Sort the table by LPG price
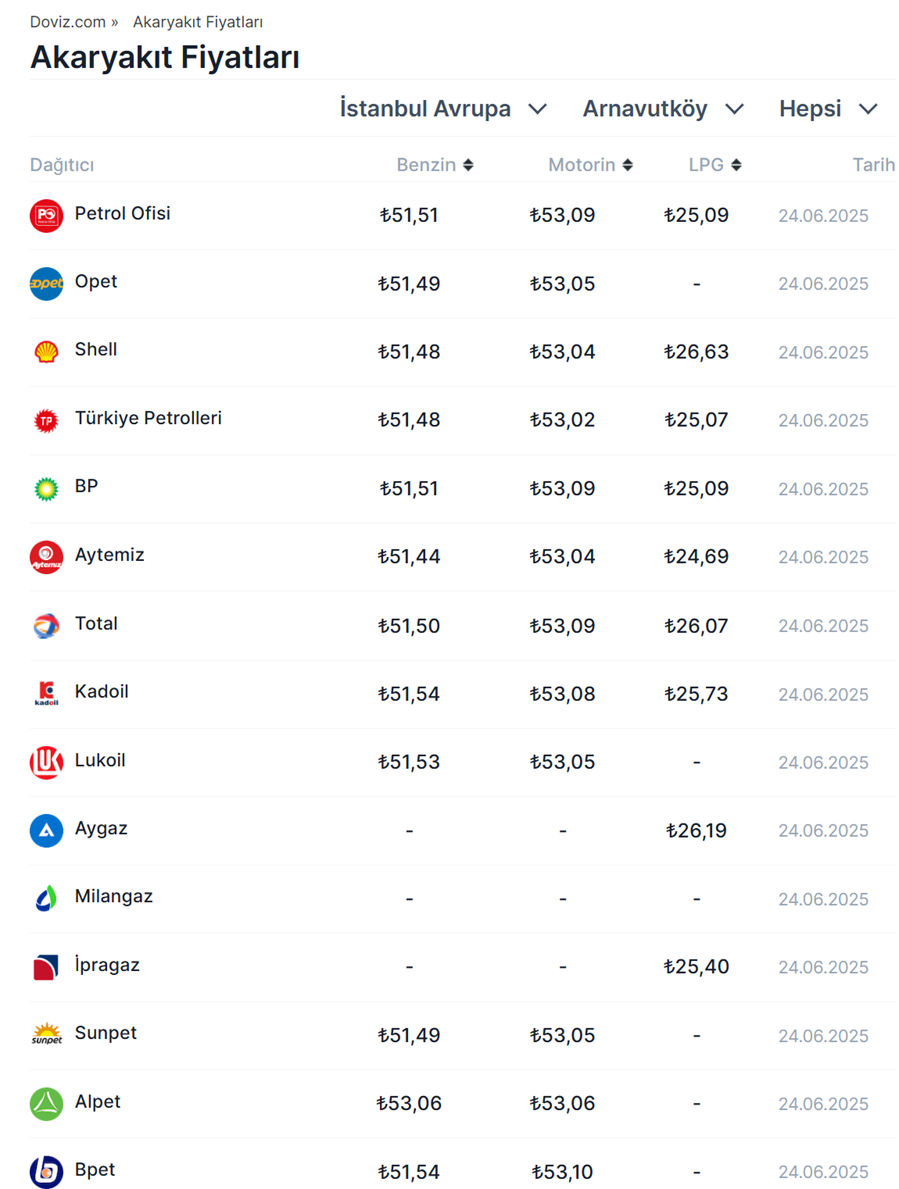The height and width of the screenshot is (1189, 899). [715, 165]
